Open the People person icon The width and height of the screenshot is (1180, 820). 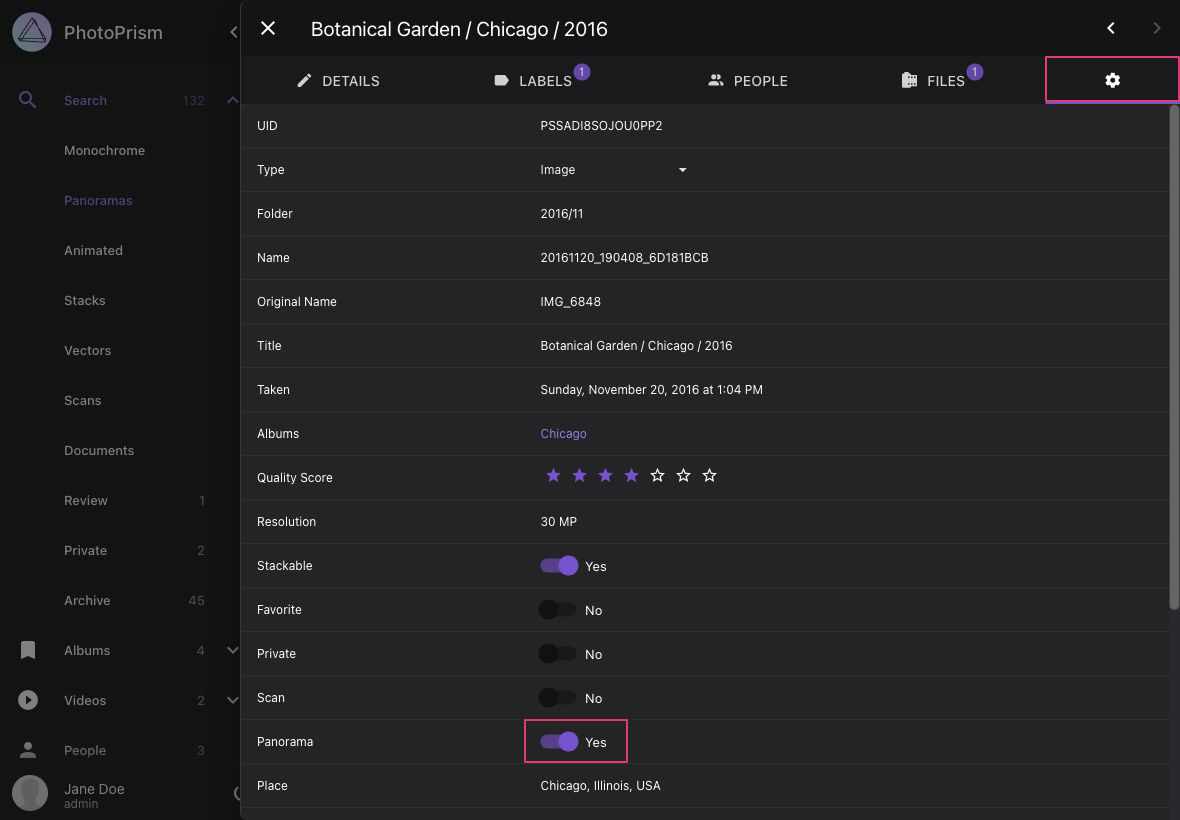27,750
